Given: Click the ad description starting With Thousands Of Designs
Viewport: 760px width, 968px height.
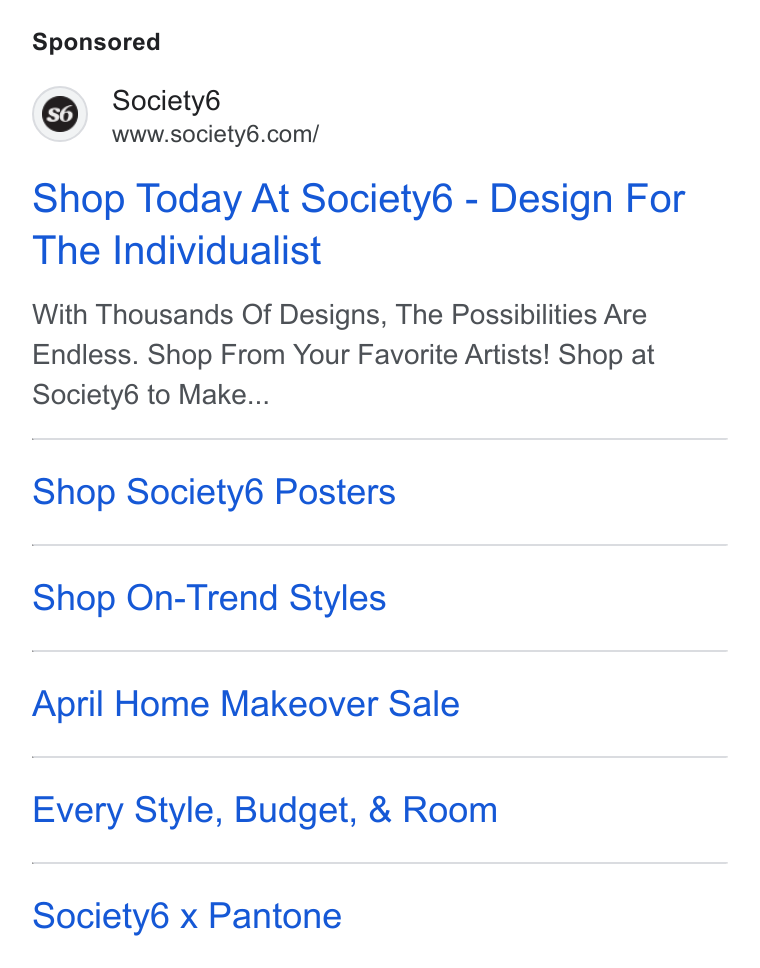Looking at the screenshot, I should coord(343,355).
